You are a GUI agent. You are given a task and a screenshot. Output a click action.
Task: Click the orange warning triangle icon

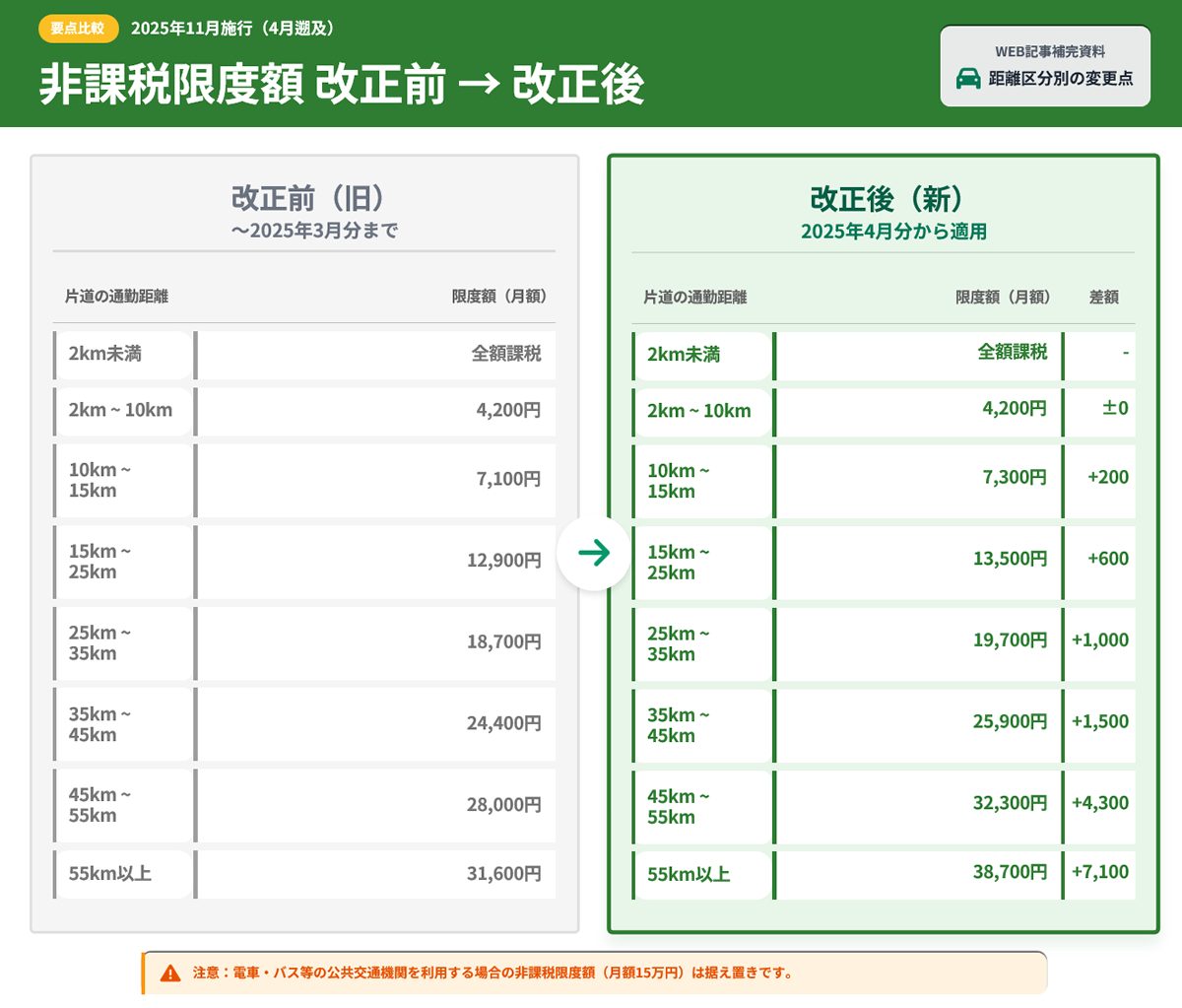coord(170,974)
